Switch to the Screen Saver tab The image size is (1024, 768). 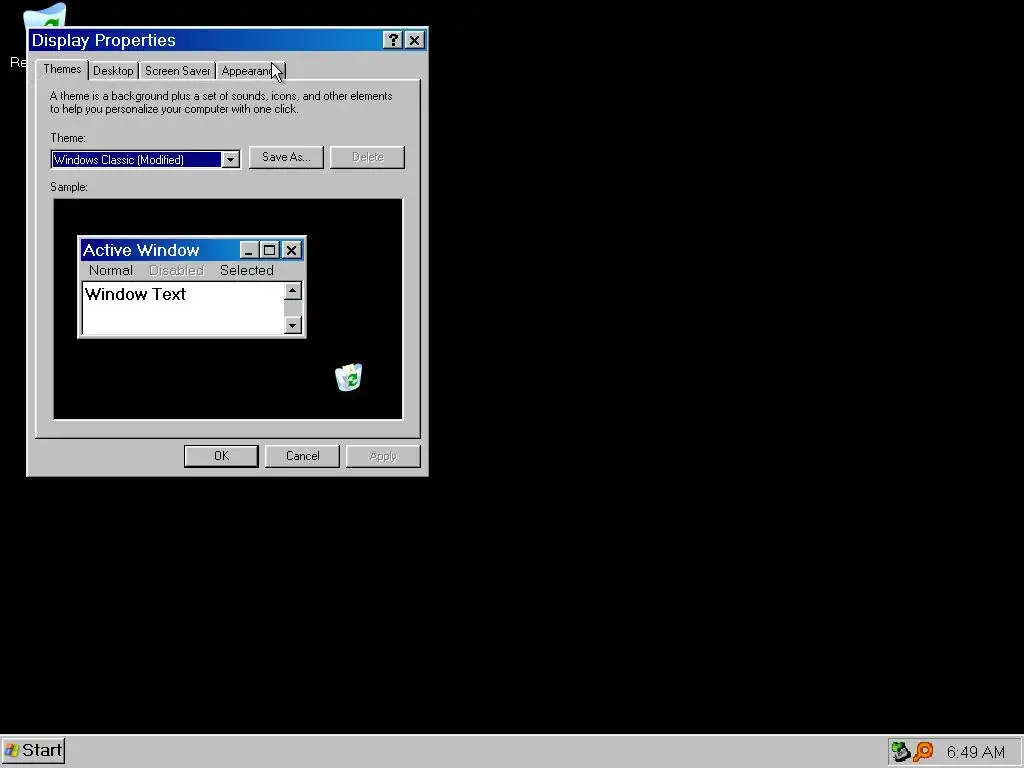point(178,71)
